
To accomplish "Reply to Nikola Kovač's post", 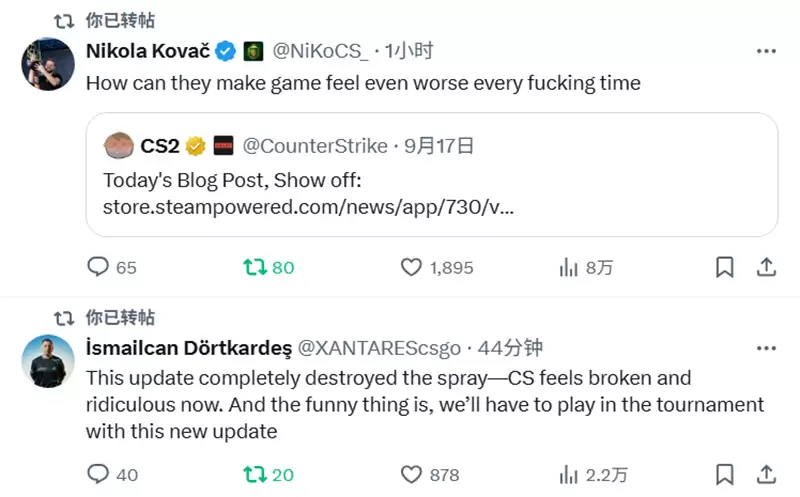I will (x=98, y=267).
